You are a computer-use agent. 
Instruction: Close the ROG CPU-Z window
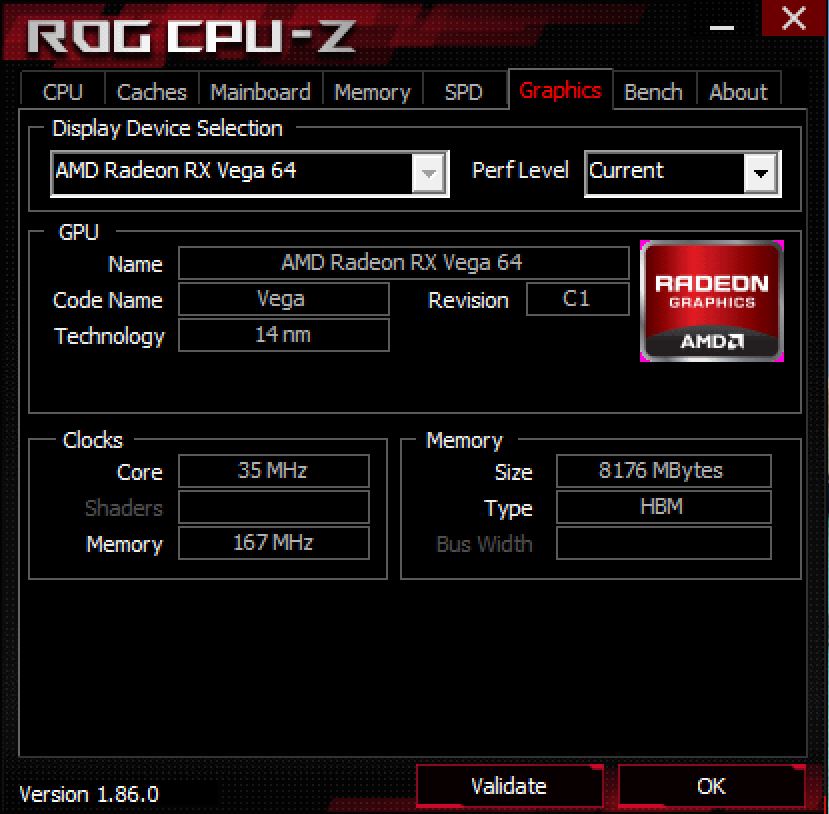793,19
